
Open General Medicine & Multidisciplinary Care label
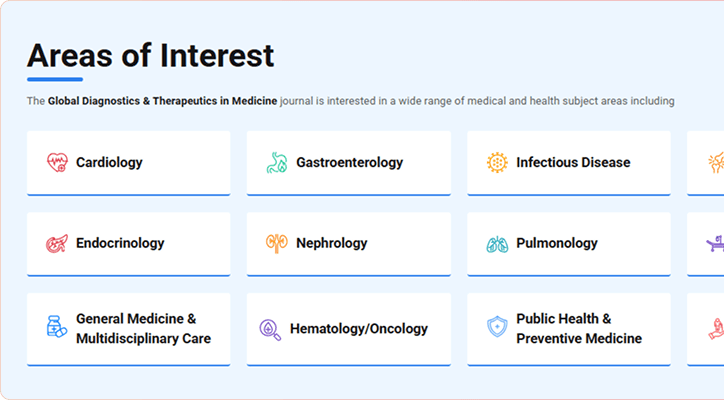tap(143, 328)
